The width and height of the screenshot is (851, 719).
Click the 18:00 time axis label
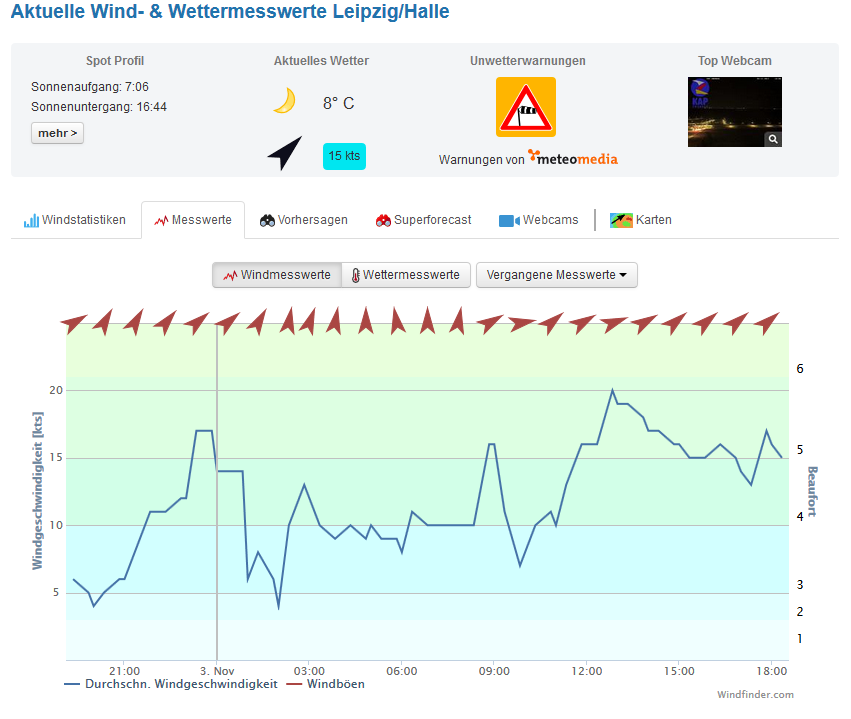(x=772, y=671)
